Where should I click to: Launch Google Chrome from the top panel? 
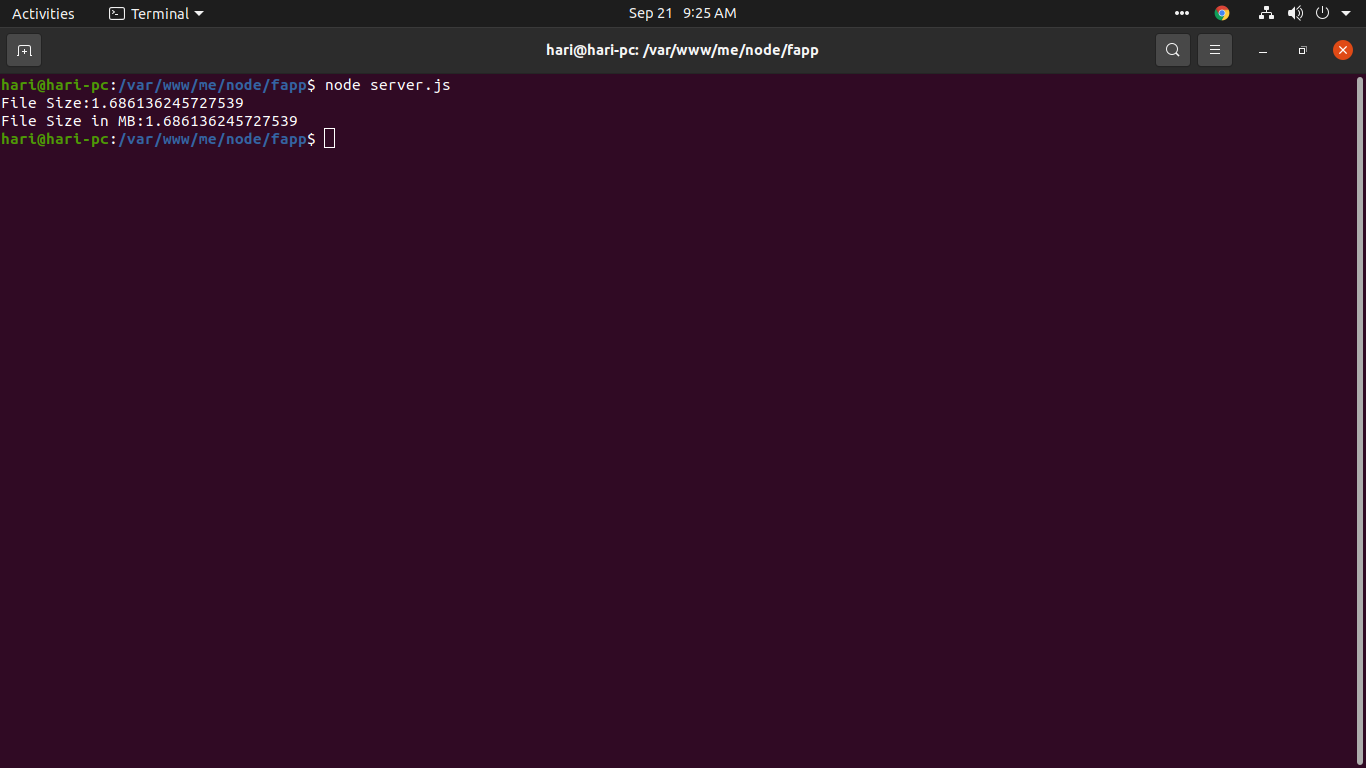(1221, 13)
